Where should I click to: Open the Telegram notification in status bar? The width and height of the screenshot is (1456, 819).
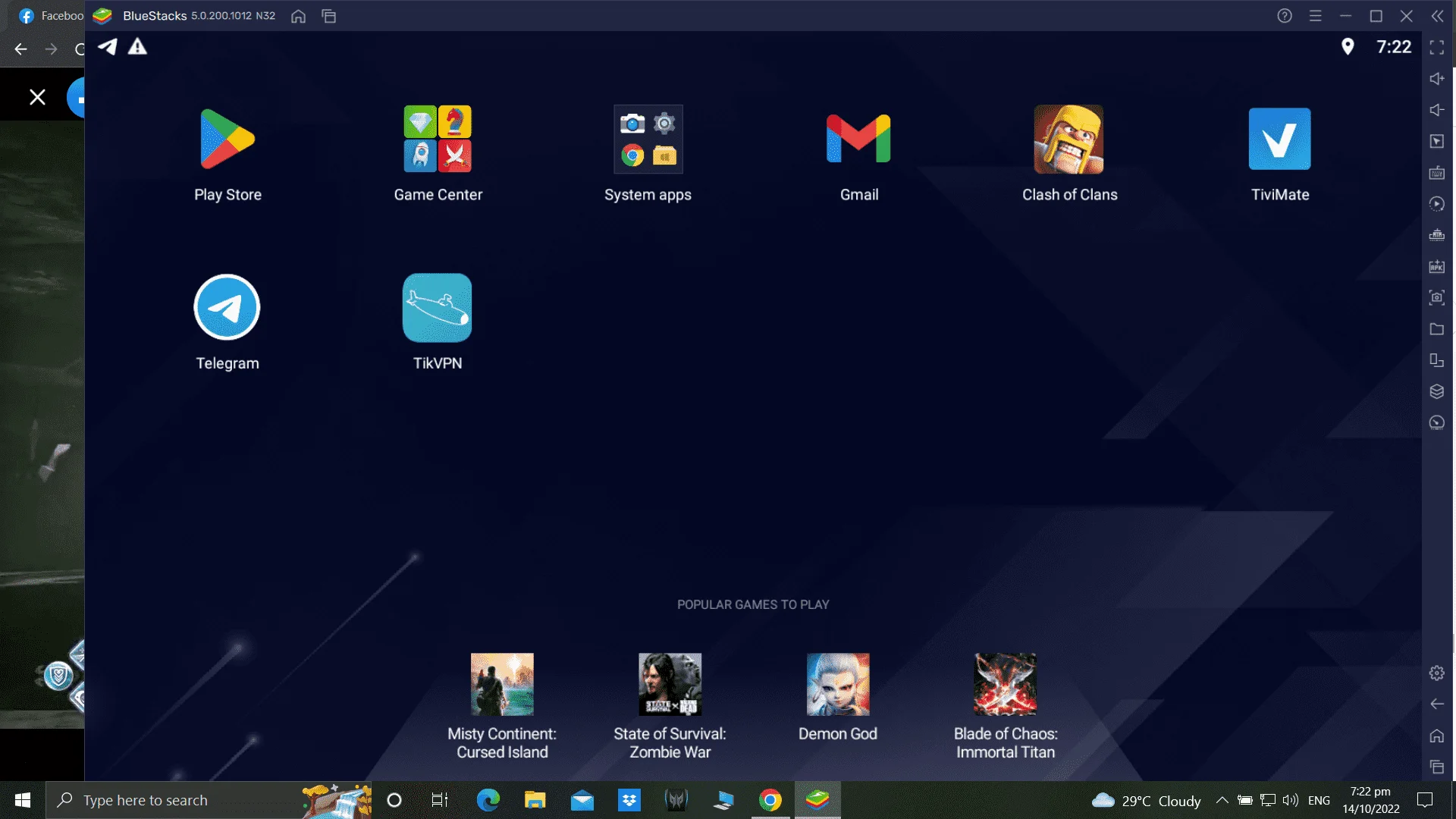108,47
